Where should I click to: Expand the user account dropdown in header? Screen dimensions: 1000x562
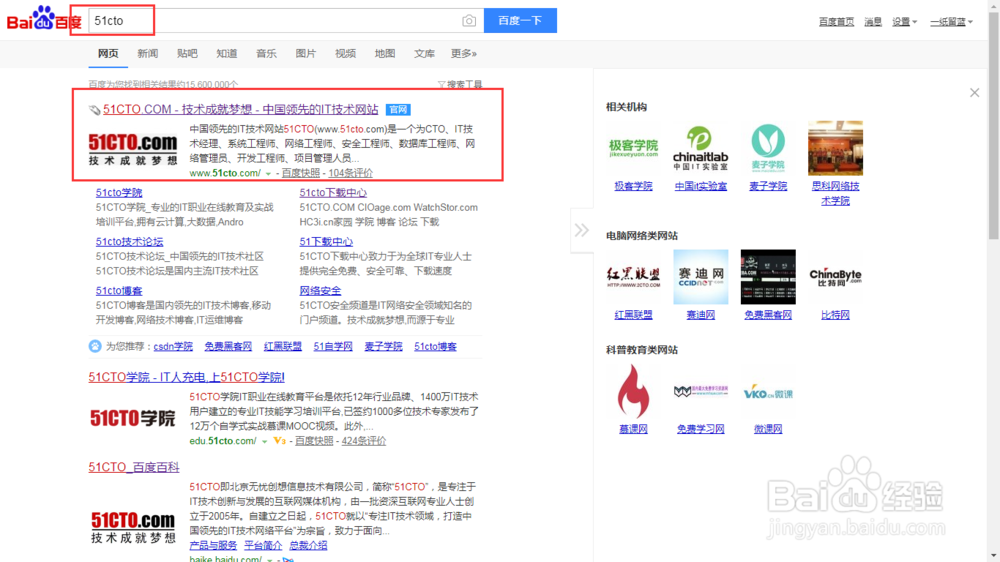point(951,22)
